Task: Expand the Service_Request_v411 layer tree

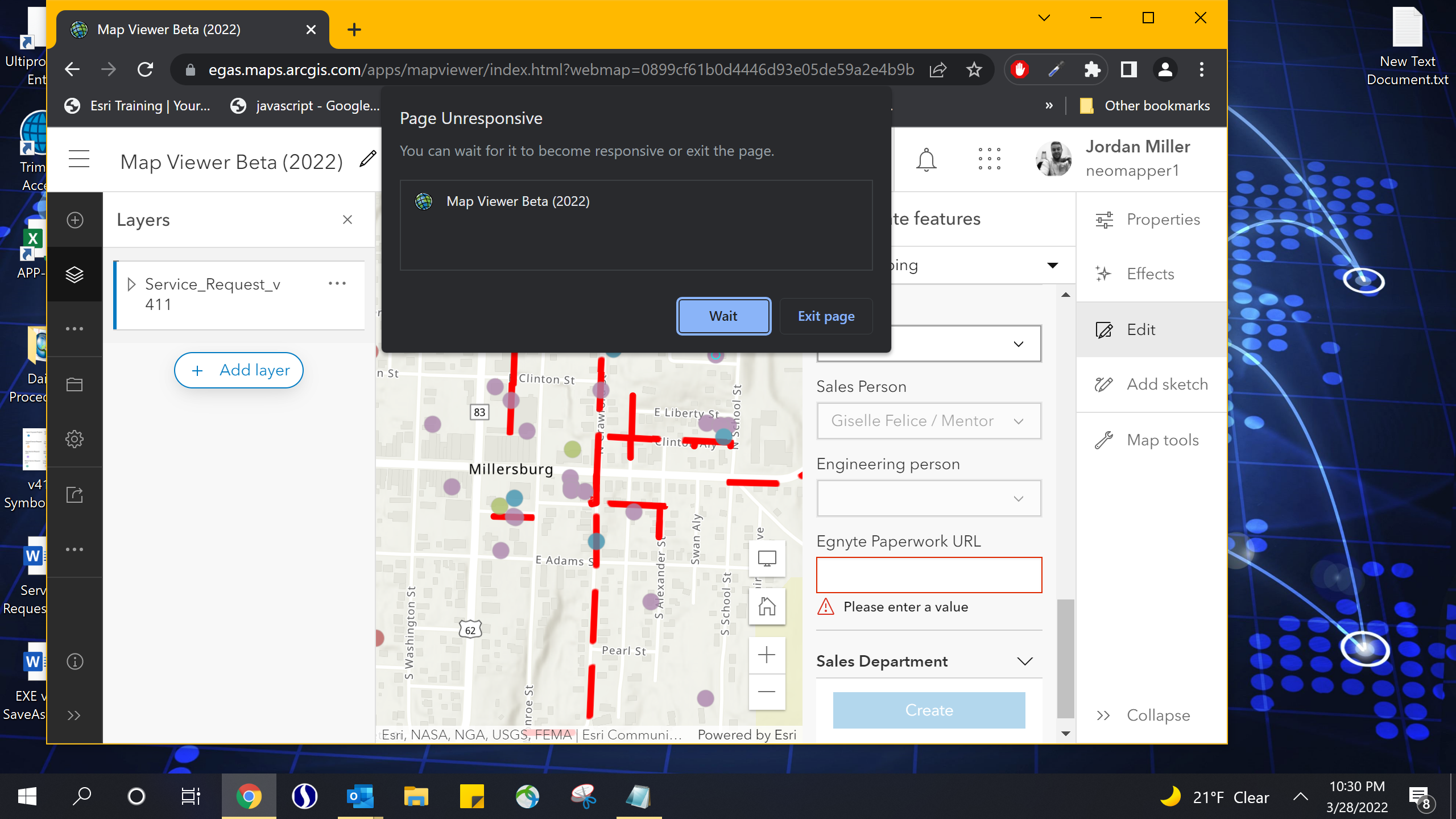Action: click(131, 284)
